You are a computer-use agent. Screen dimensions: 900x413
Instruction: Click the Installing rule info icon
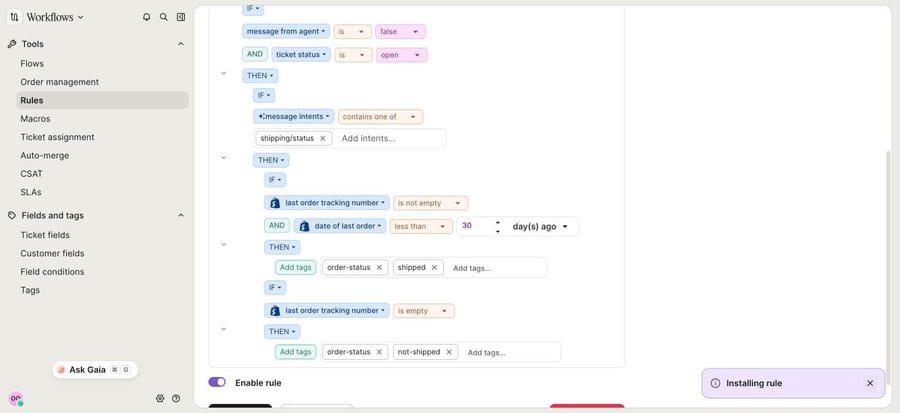[x=715, y=383]
